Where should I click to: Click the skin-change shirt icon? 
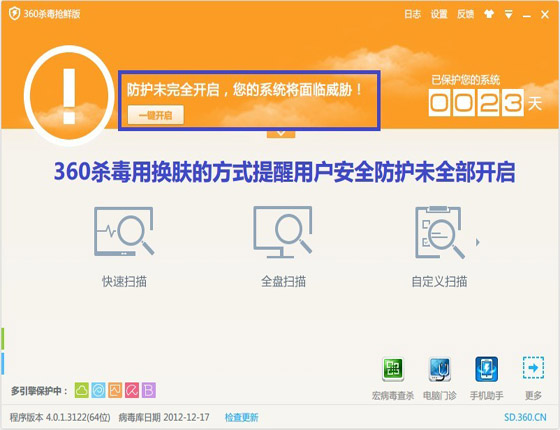pos(489,14)
